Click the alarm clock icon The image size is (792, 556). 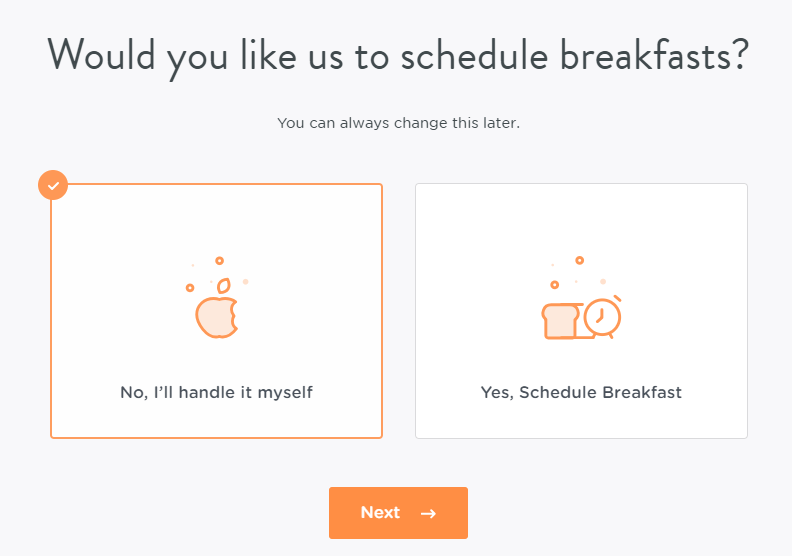click(x=602, y=317)
